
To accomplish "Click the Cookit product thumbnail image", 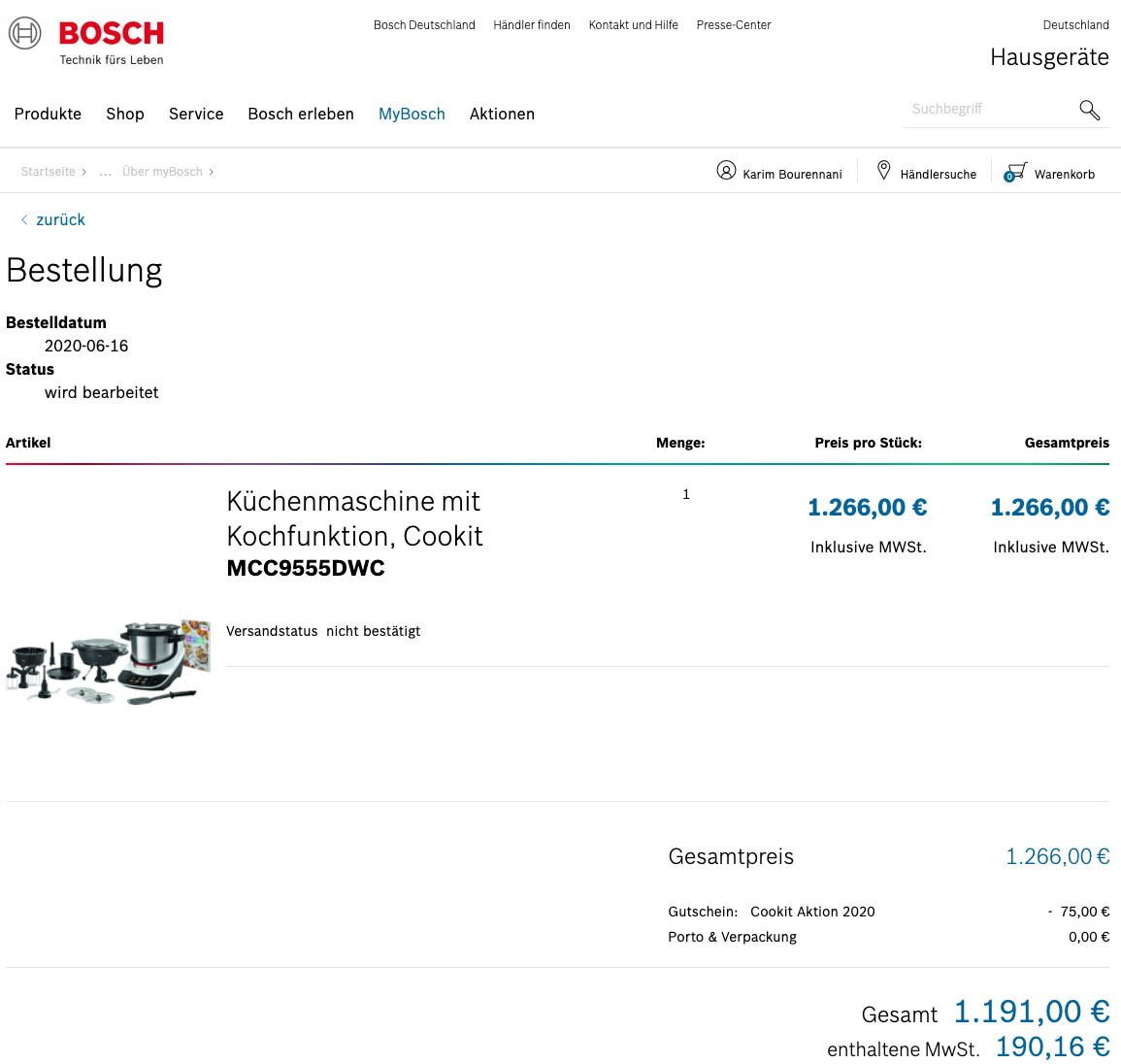I will [108, 661].
